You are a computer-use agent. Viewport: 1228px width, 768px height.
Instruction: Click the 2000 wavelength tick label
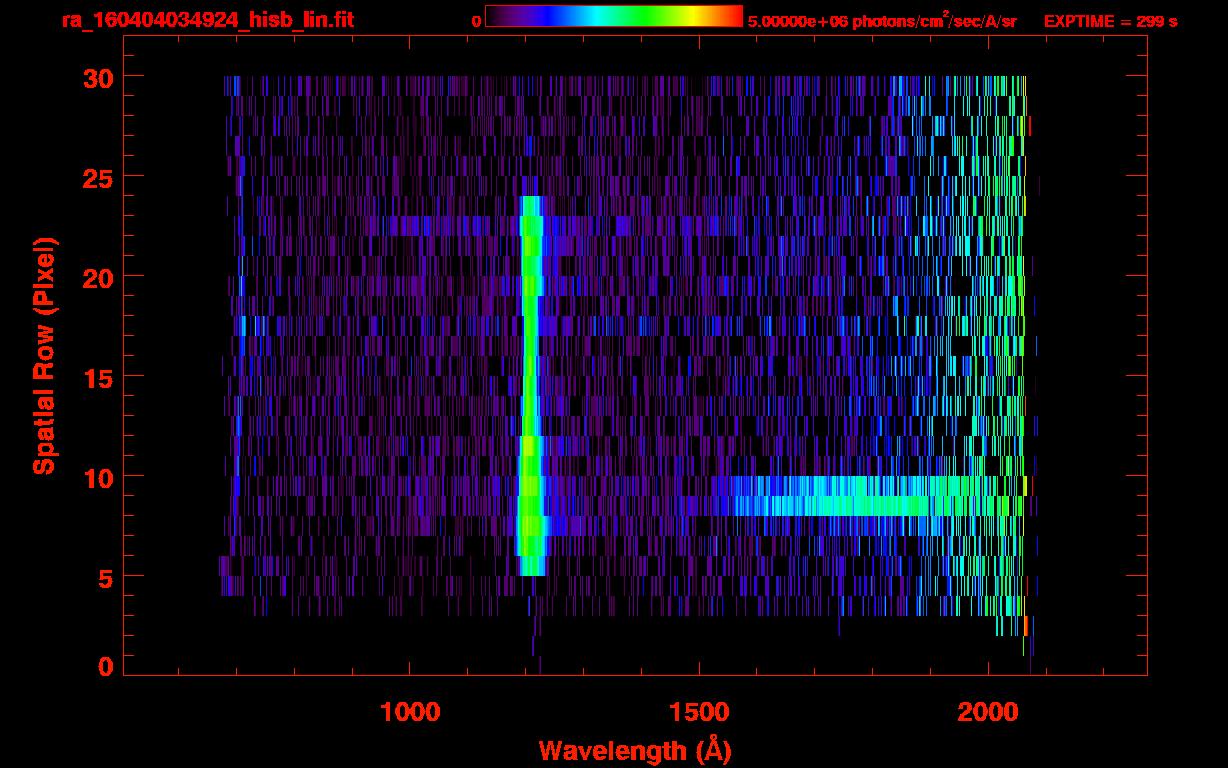click(x=989, y=712)
